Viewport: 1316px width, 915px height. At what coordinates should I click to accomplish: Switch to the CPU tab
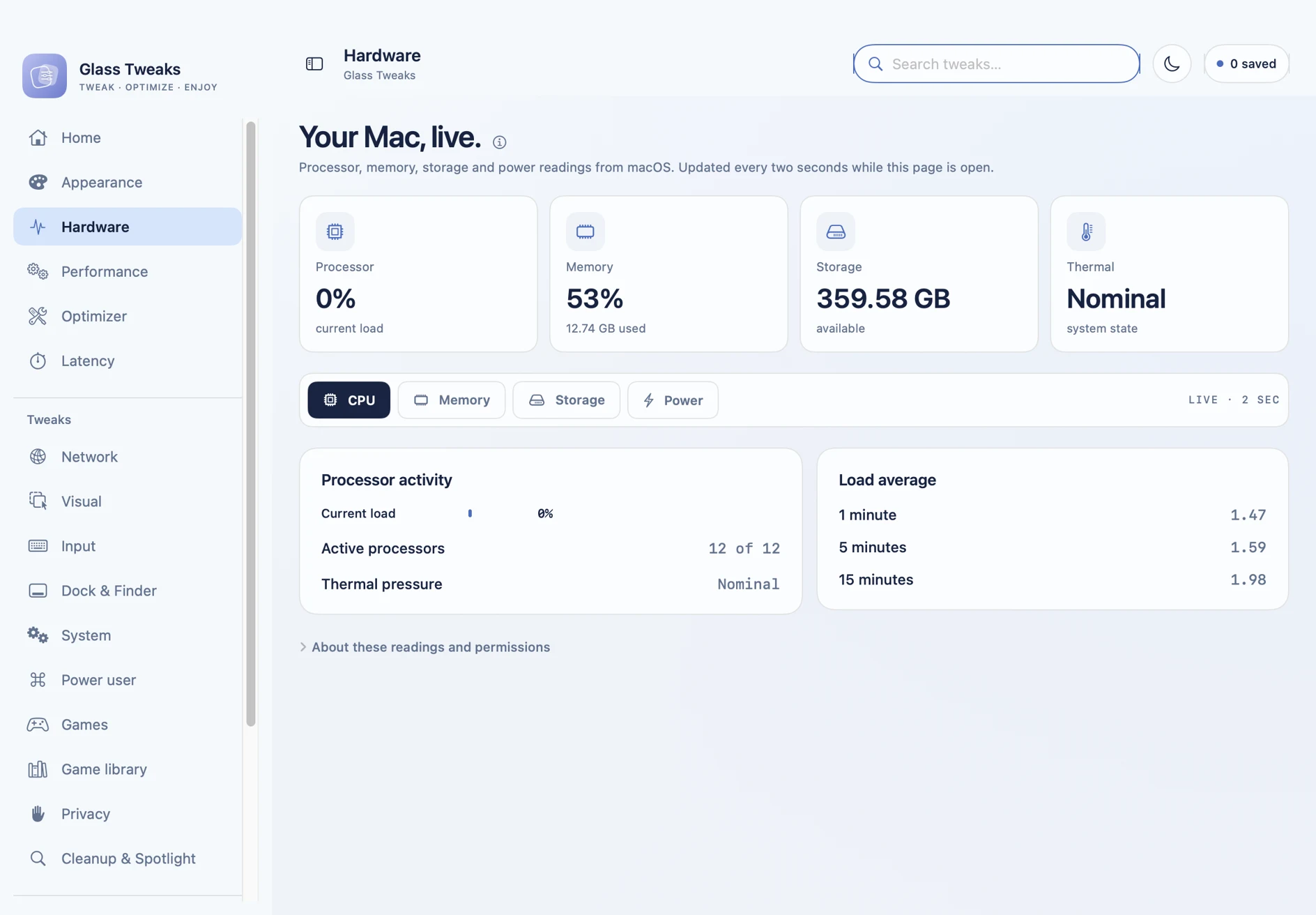pos(349,400)
